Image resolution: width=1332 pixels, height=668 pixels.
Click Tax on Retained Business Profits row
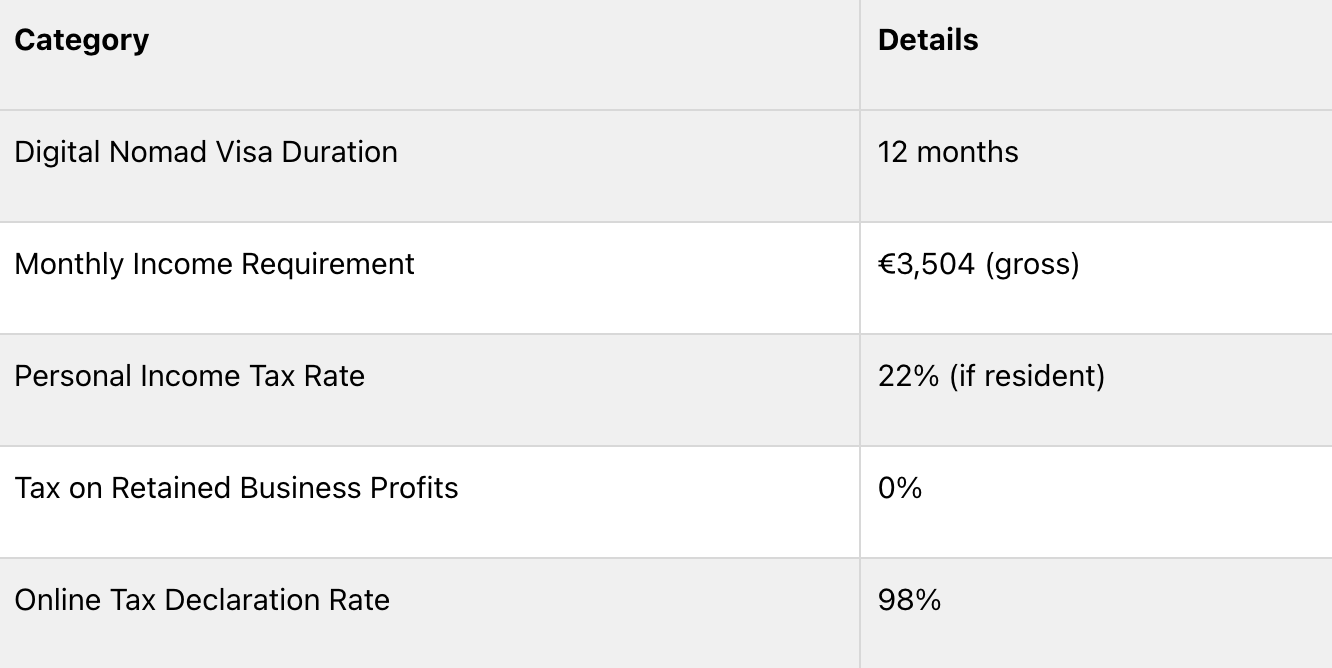coord(666,502)
